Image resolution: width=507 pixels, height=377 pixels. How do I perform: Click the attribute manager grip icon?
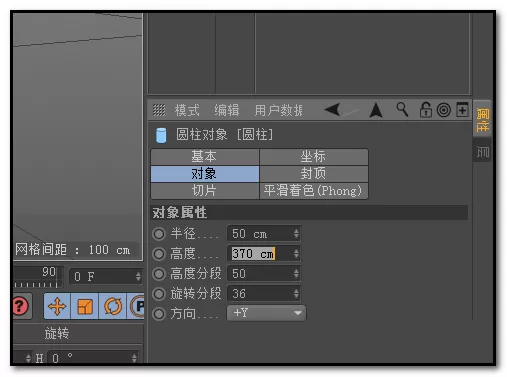pos(159,110)
